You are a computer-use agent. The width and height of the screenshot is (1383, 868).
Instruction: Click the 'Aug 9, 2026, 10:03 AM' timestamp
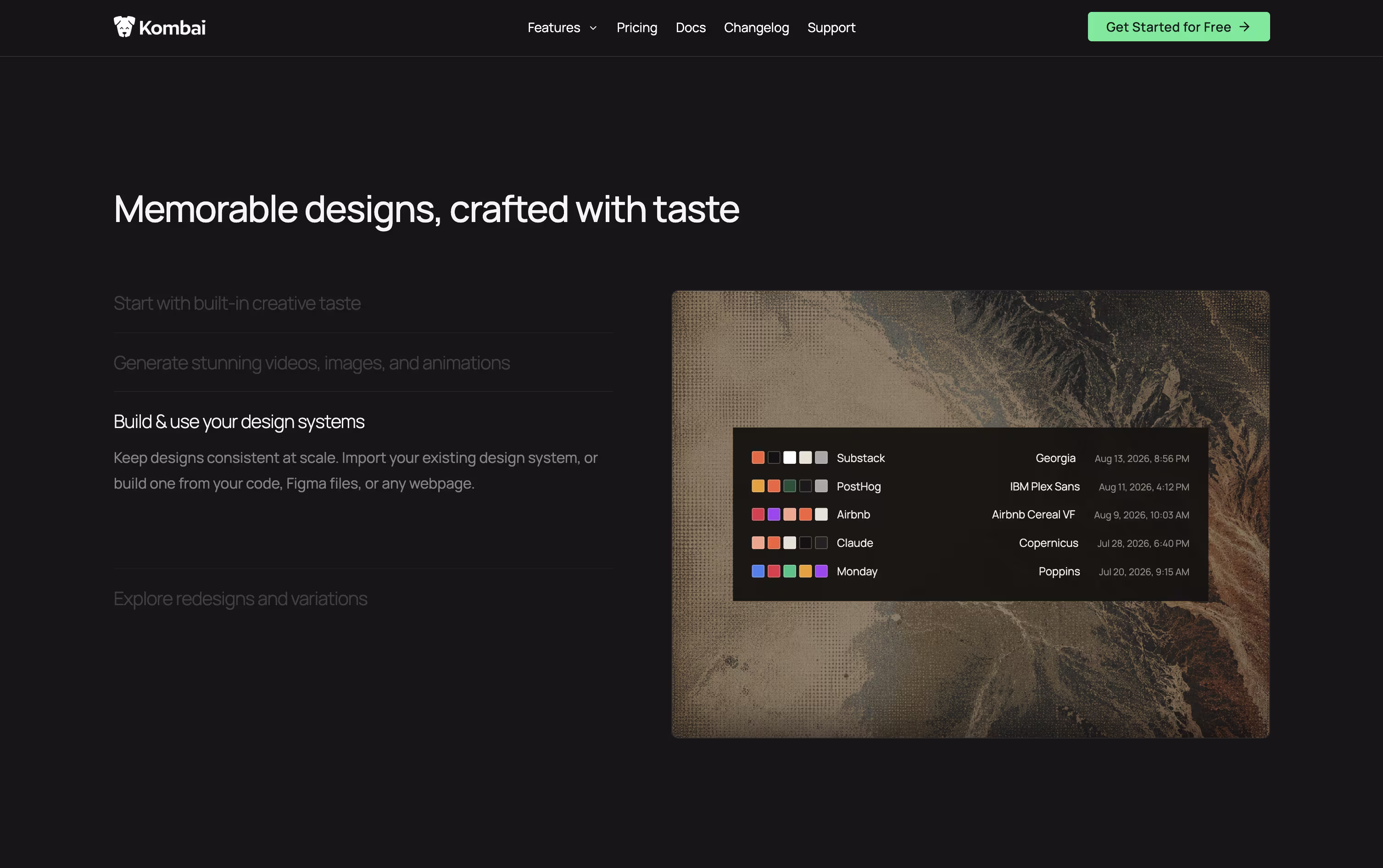pyautogui.click(x=1142, y=515)
